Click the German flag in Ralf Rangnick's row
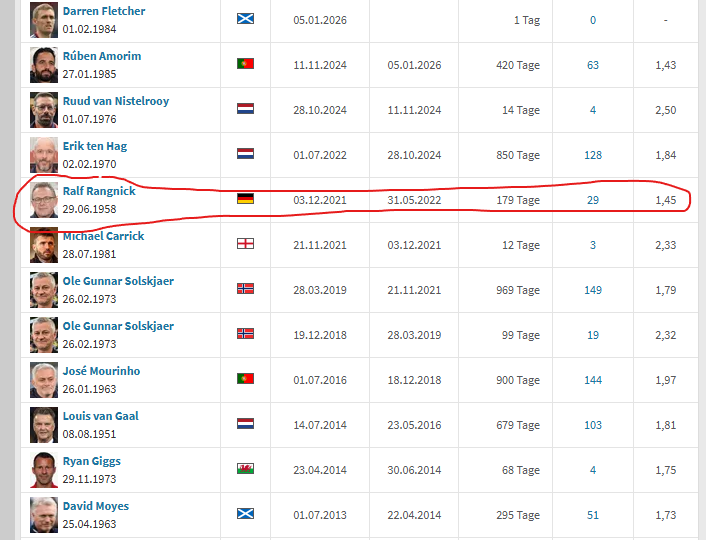 245,199
